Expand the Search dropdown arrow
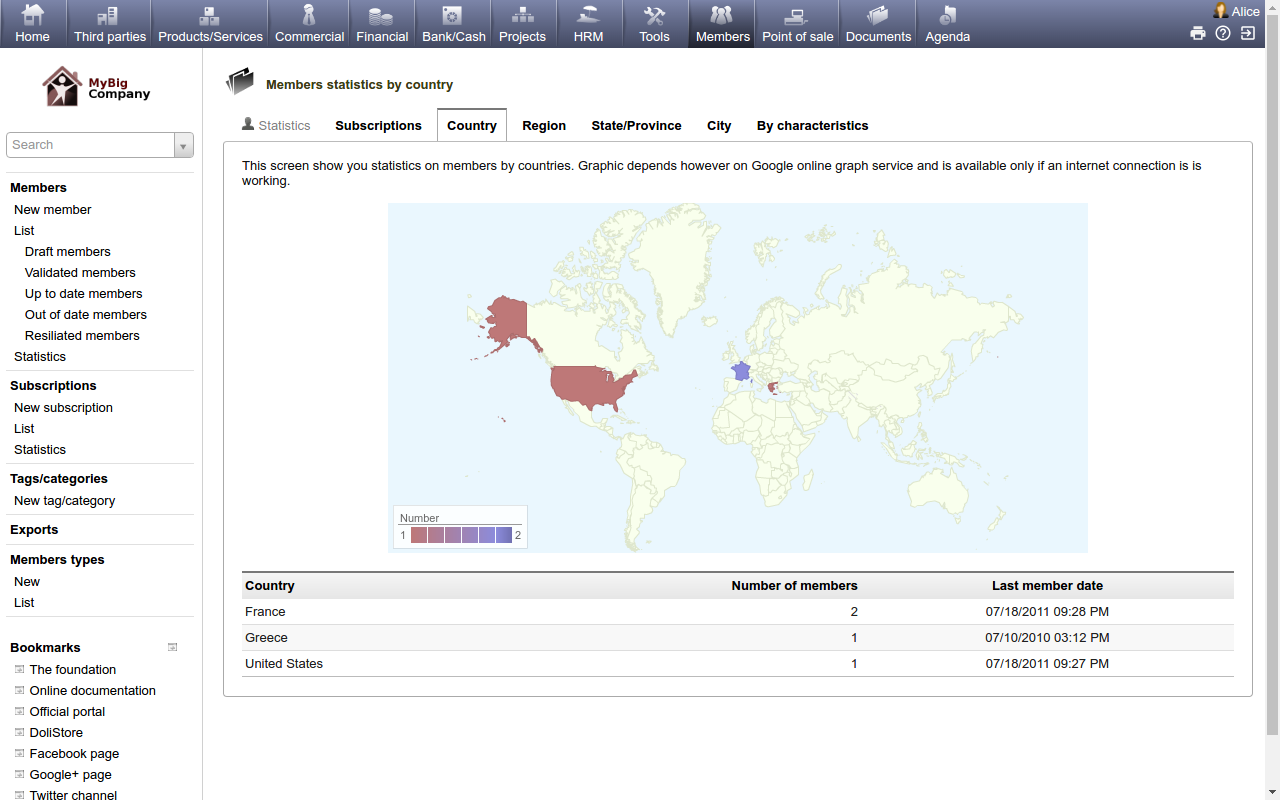Screen dimensions: 1280x800 pyautogui.click(x=183, y=146)
